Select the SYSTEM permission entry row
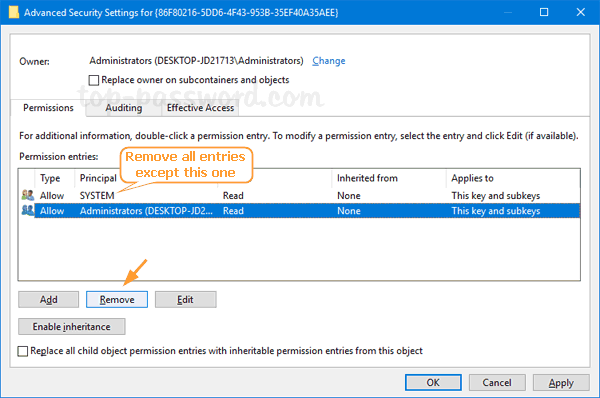600x398 pixels. pyautogui.click(x=299, y=196)
